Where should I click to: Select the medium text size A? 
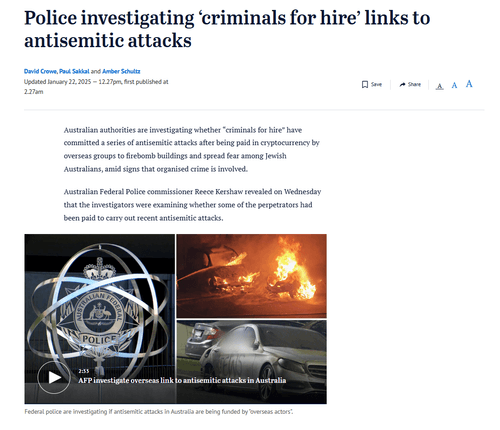[454, 85]
